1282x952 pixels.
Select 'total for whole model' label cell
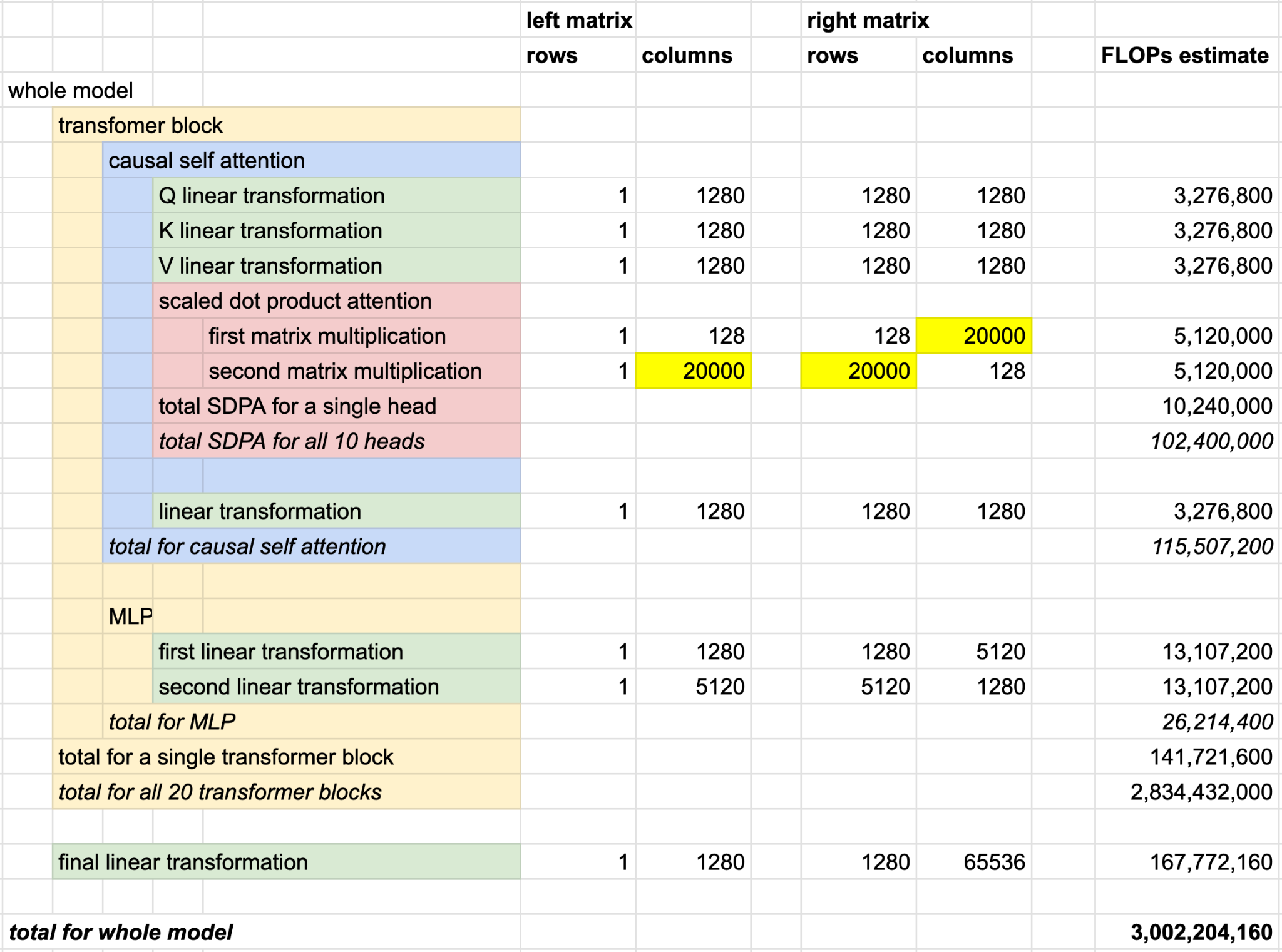(121, 932)
